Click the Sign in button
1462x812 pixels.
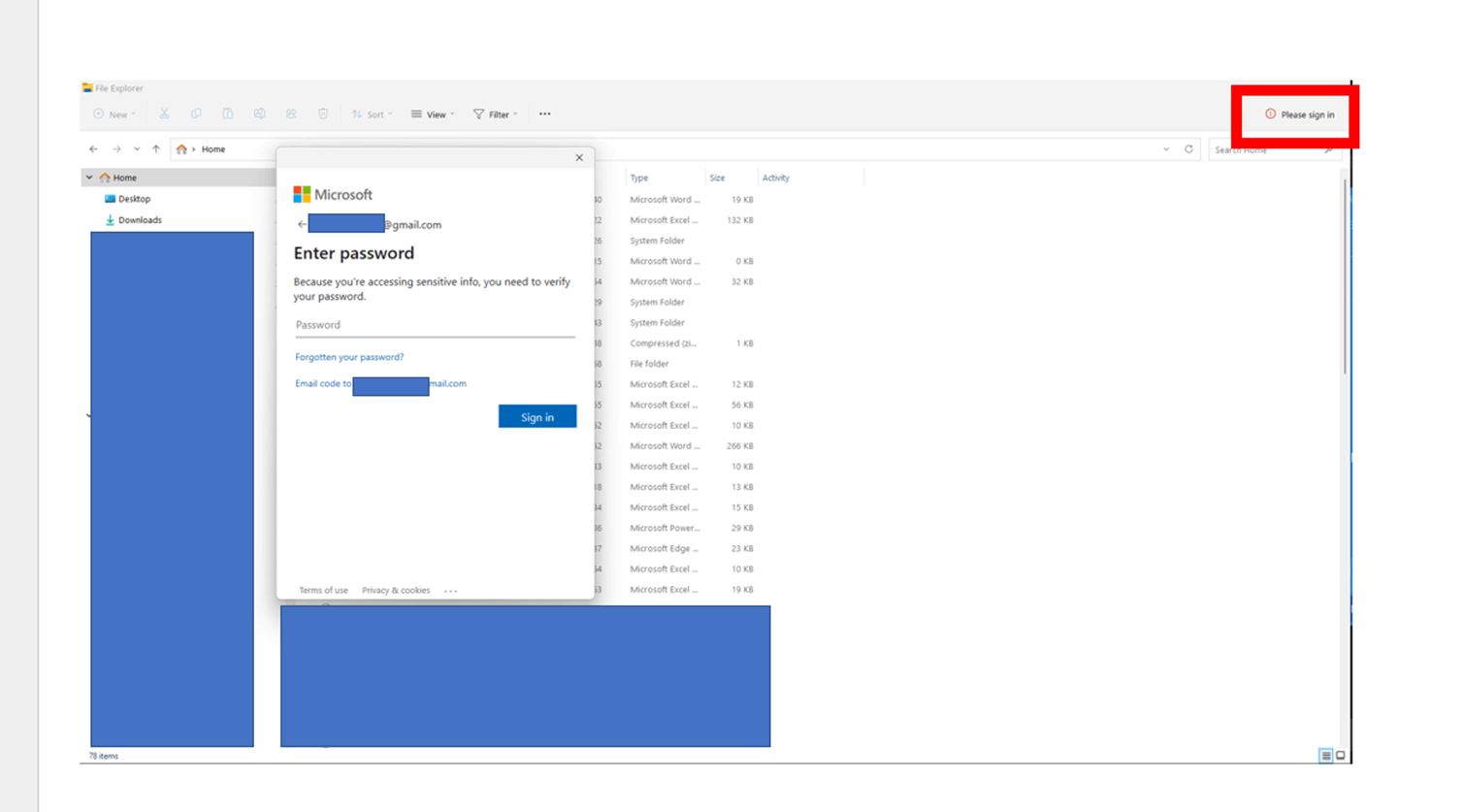point(536,416)
